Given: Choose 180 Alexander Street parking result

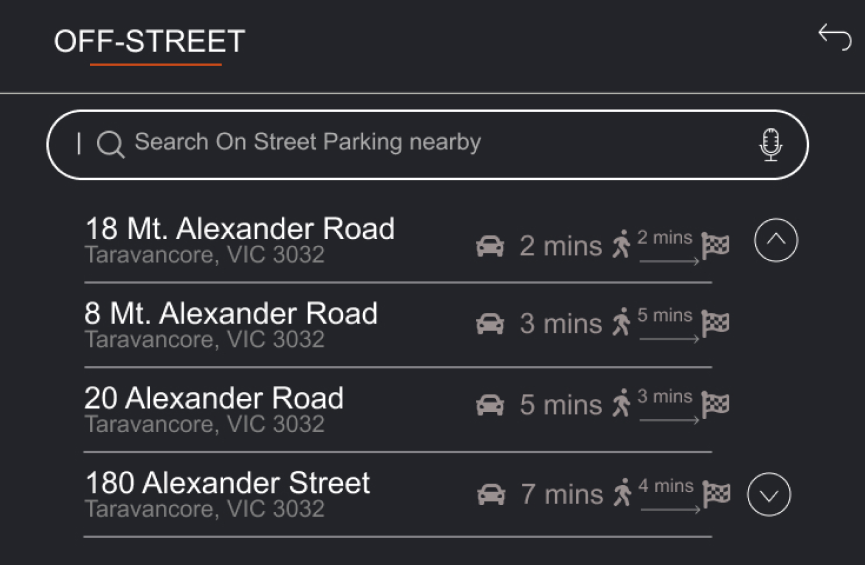Looking at the screenshot, I should tap(228, 494).
